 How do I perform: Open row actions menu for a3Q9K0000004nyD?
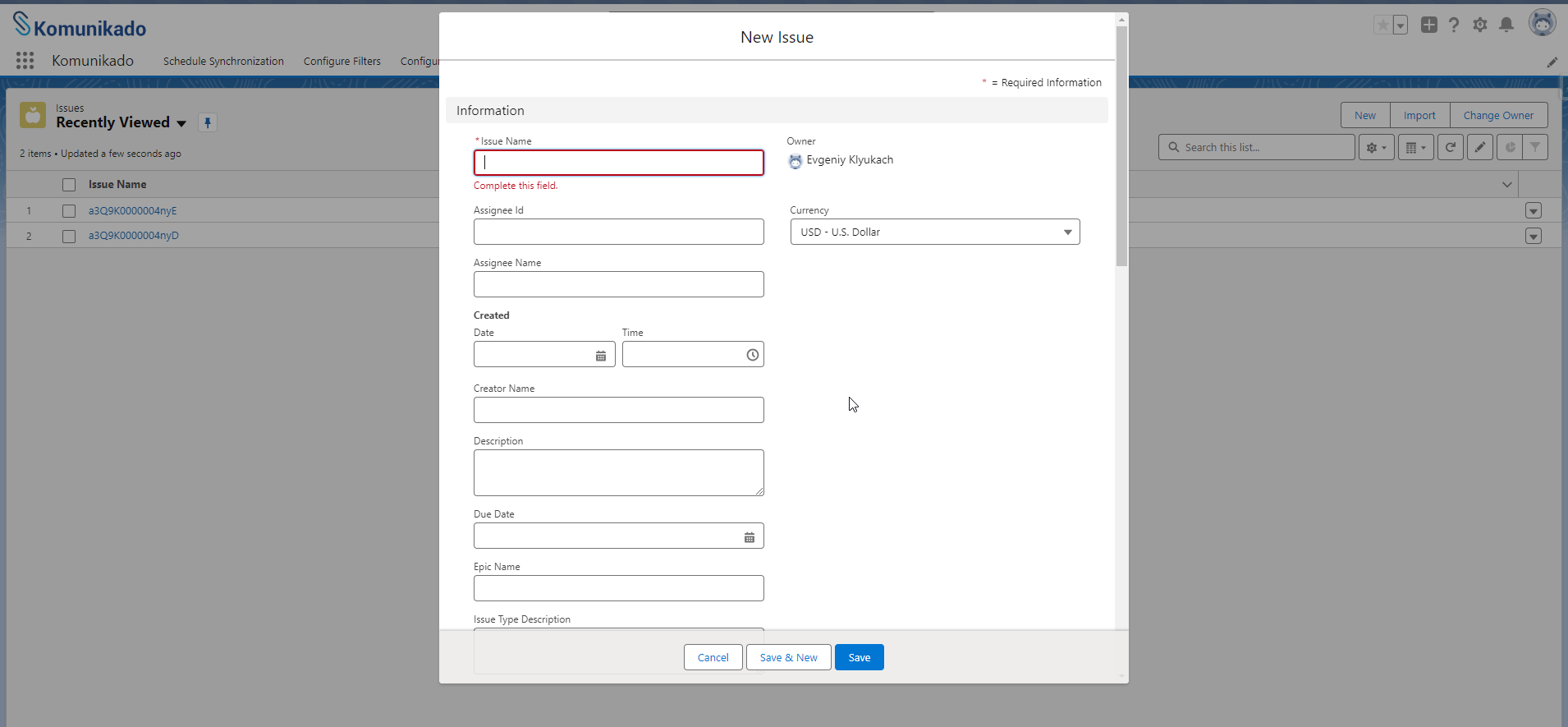pos(1534,236)
